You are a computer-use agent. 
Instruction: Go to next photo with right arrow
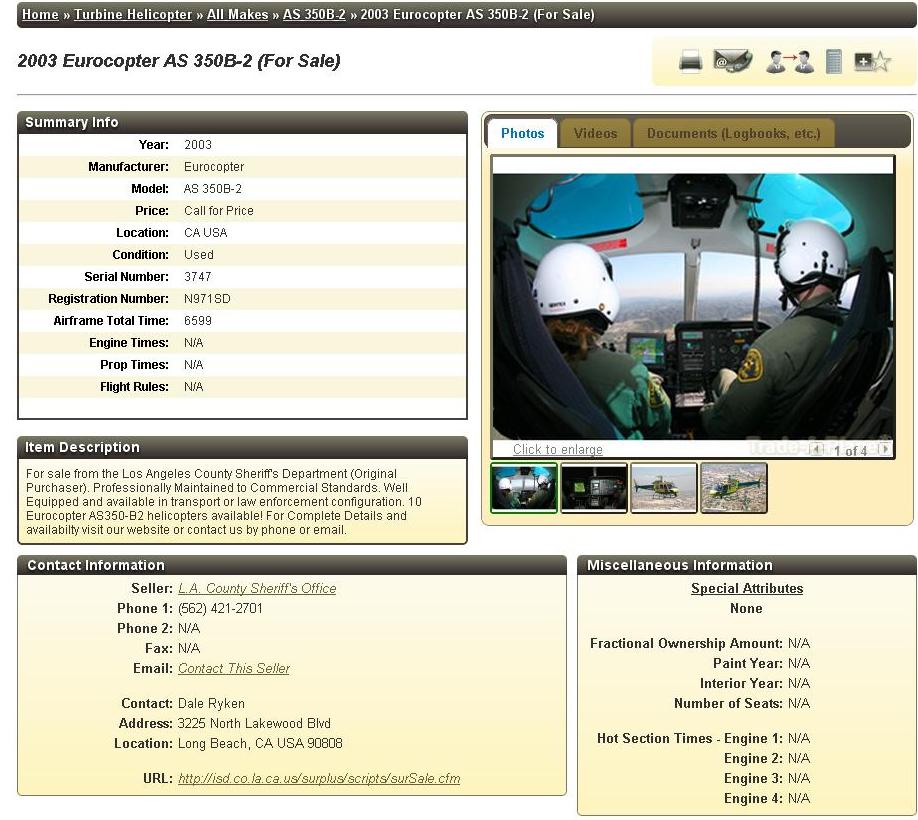(x=884, y=450)
